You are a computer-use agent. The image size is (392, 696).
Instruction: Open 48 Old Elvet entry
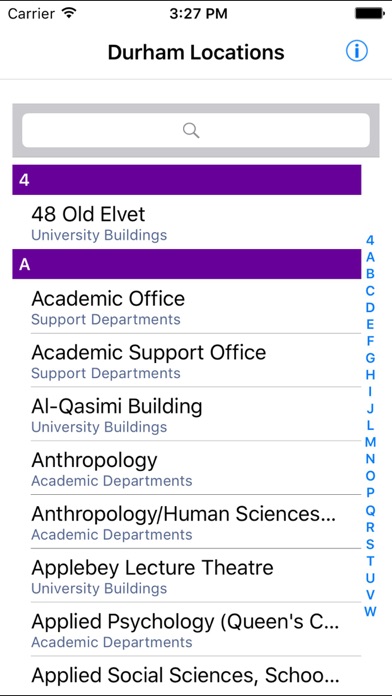[x=187, y=222]
